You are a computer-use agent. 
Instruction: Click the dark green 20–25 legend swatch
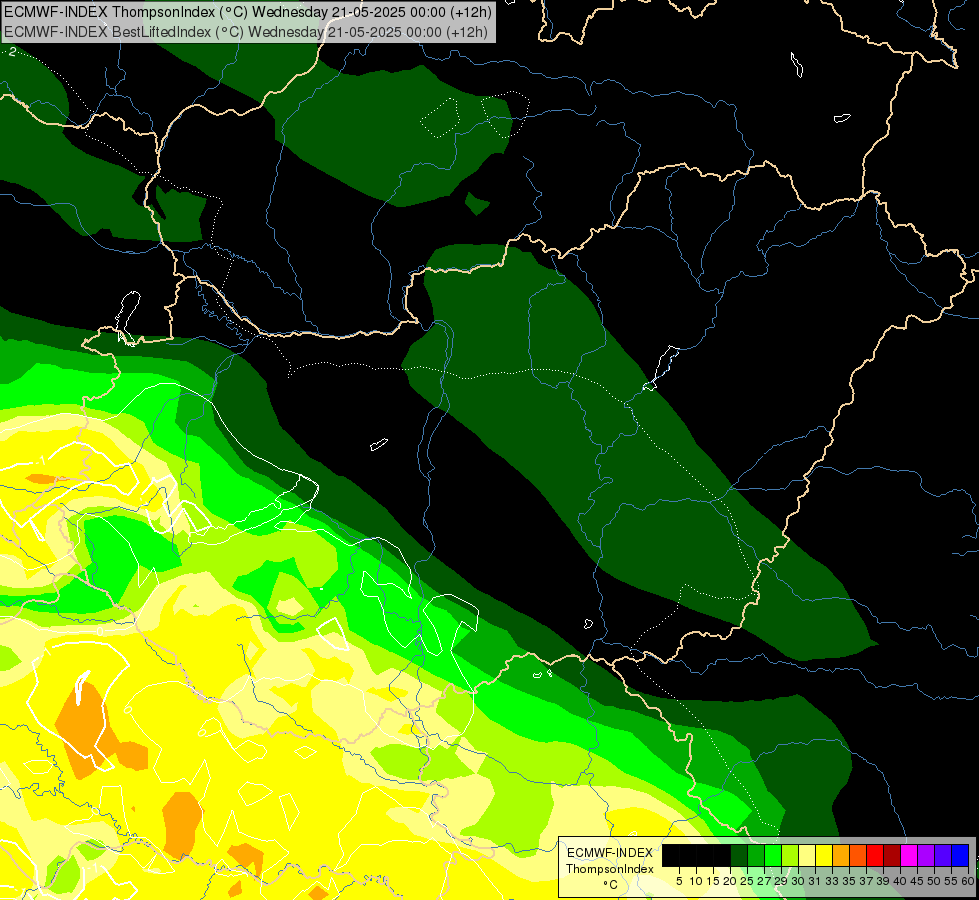(739, 855)
